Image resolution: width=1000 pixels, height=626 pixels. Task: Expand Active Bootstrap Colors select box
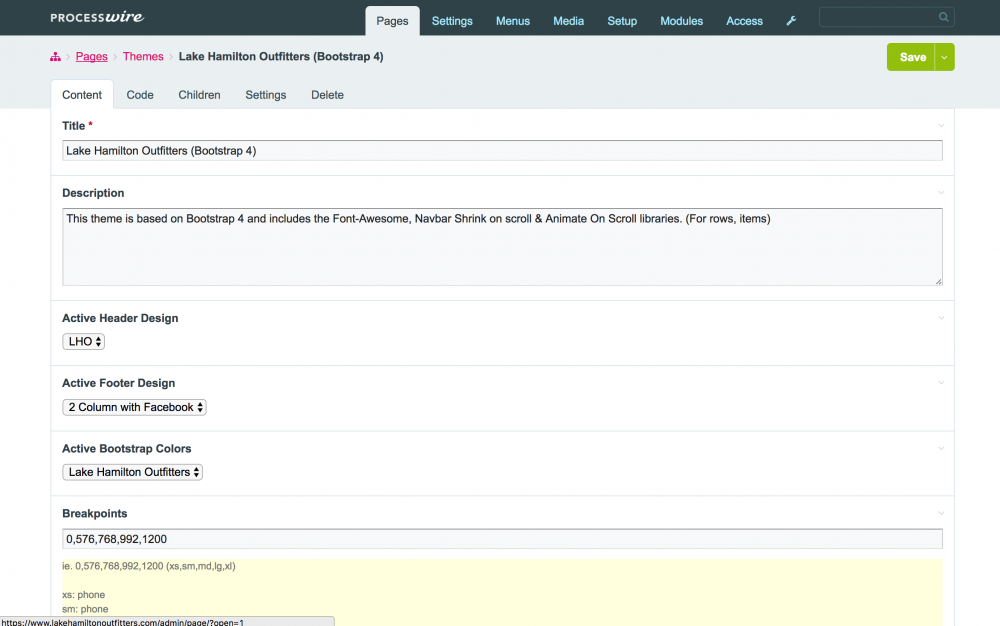point(132,472)
